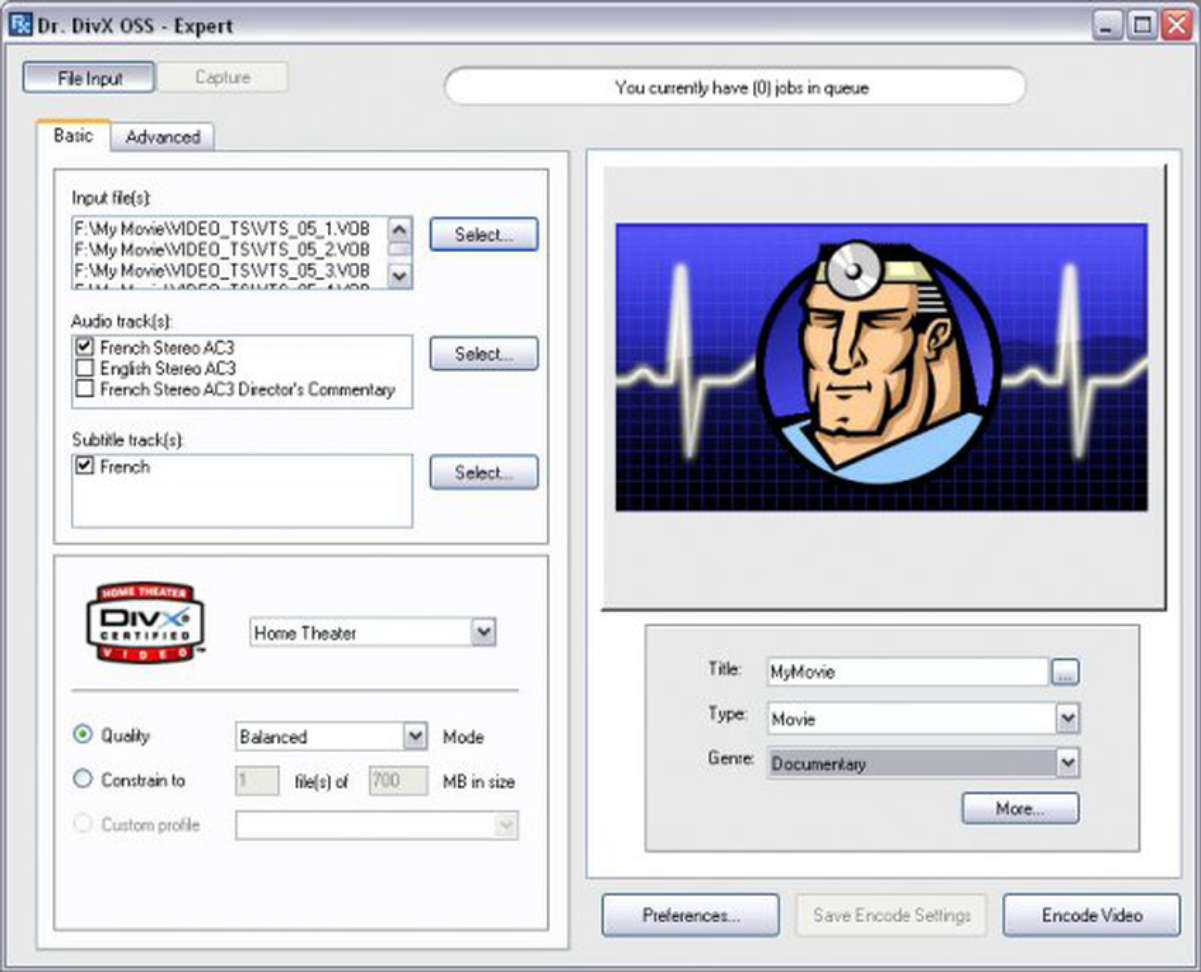This screenshot has width=1201, height=972.
Task: Click the DivX Certified Home Theater logo
Action: click(146, 622)
